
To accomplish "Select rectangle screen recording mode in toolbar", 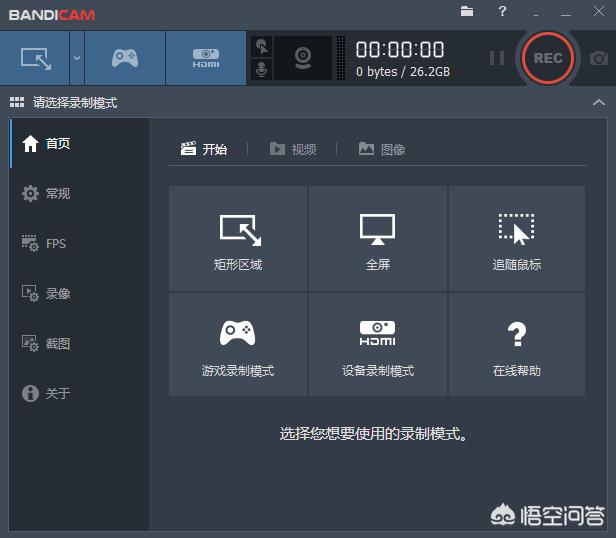I will pyautogui.click(x=35, y=58).
